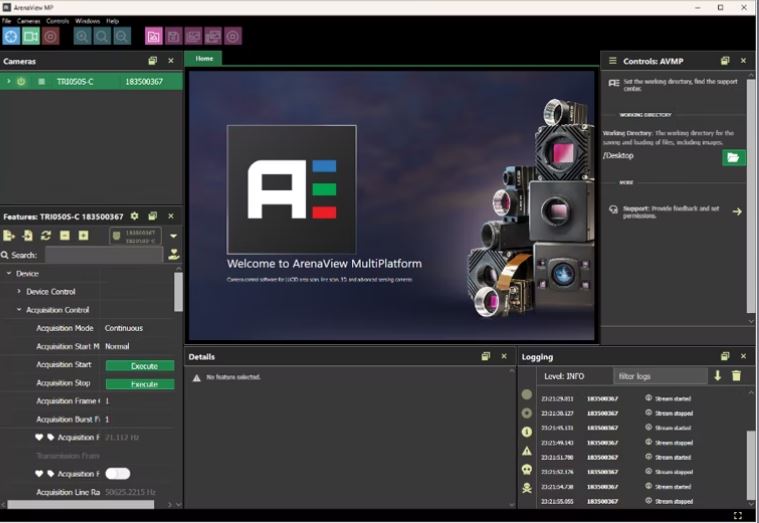Toggle the Acquisition Frame Rate Enable switch
The width and height of the screenshot is (759, 523).
118,473
